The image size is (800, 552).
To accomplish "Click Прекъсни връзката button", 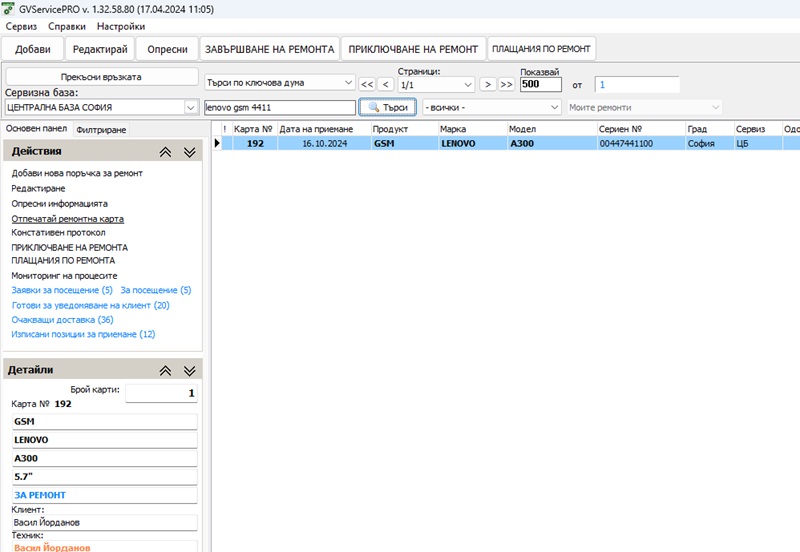I will coord(102,77).
